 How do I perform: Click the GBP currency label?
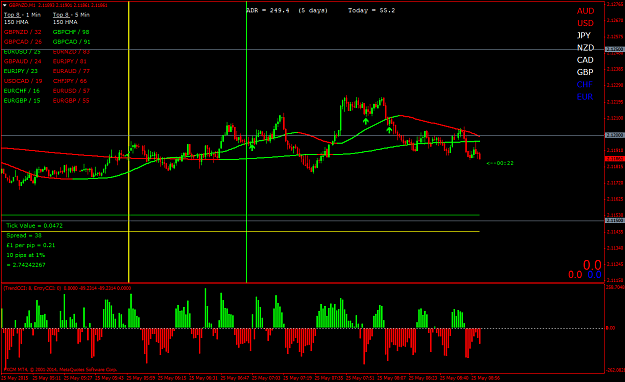(585, 72)
